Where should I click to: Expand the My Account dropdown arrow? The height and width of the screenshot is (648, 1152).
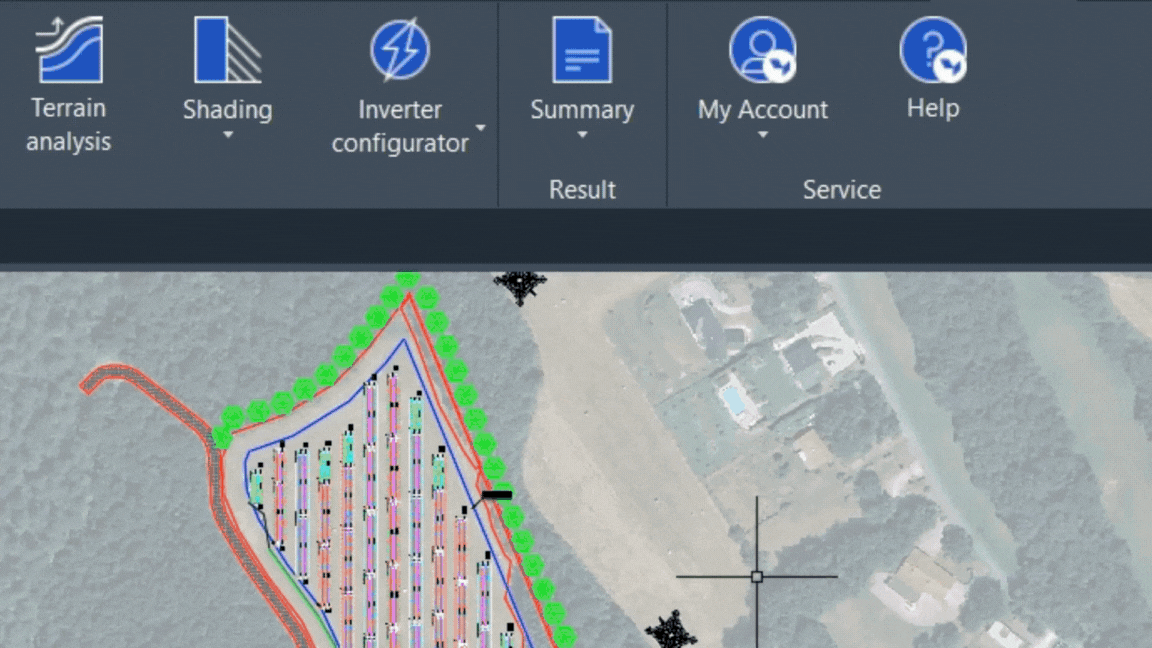(763, 135)
